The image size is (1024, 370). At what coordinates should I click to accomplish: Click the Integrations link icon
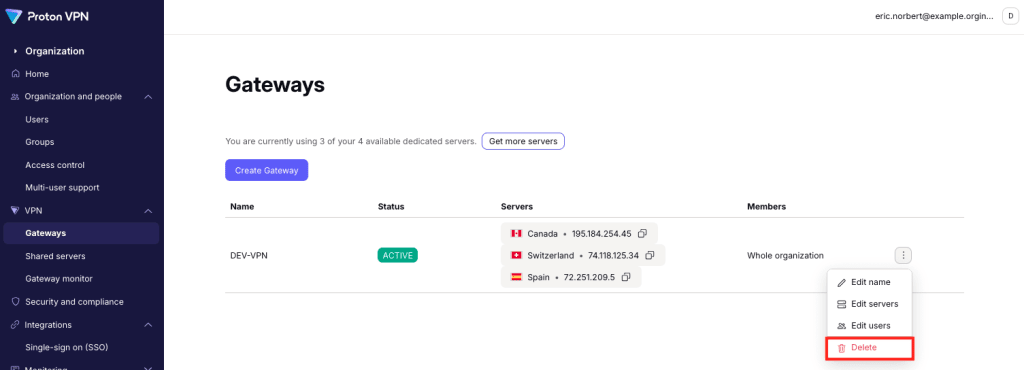pos(15,324)
